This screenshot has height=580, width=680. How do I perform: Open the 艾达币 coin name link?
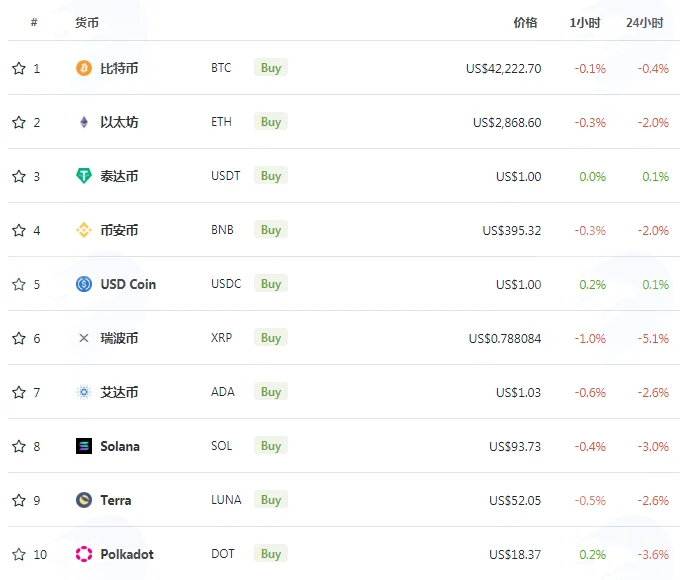[x=119, y=392]
